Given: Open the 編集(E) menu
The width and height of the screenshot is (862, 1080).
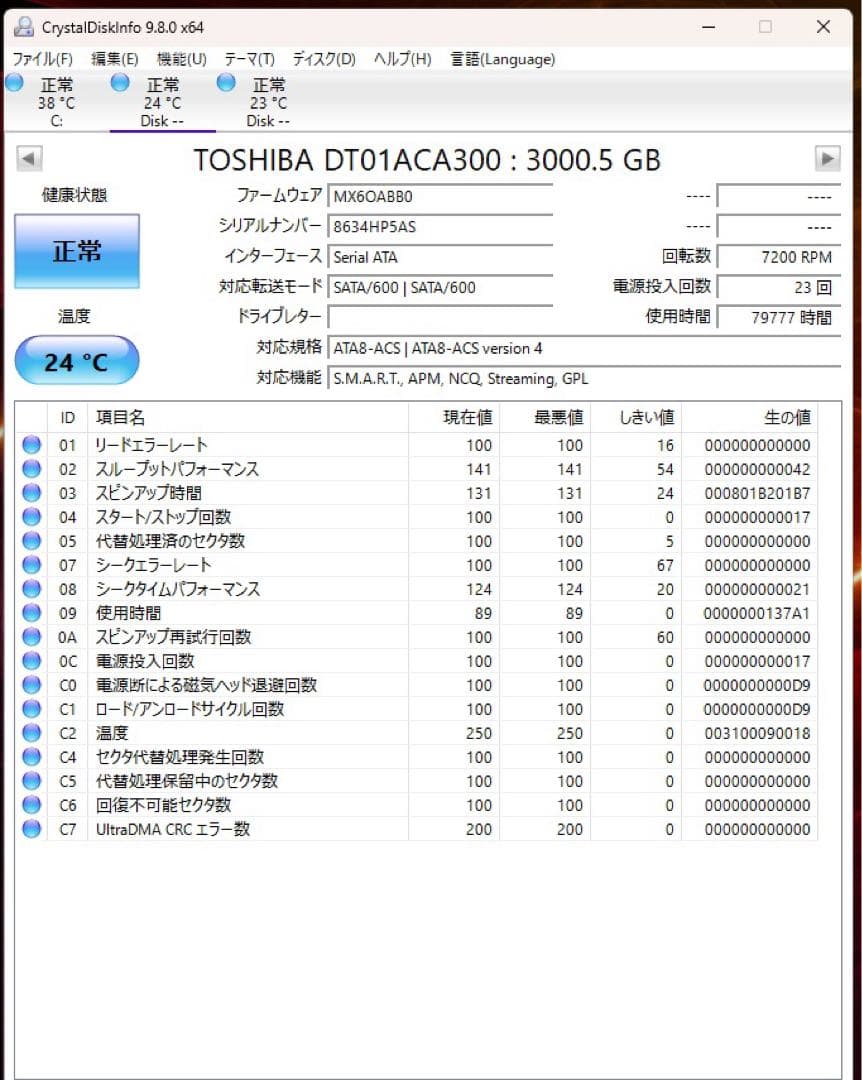Looking at the screenshot, I should coord(114,59).
